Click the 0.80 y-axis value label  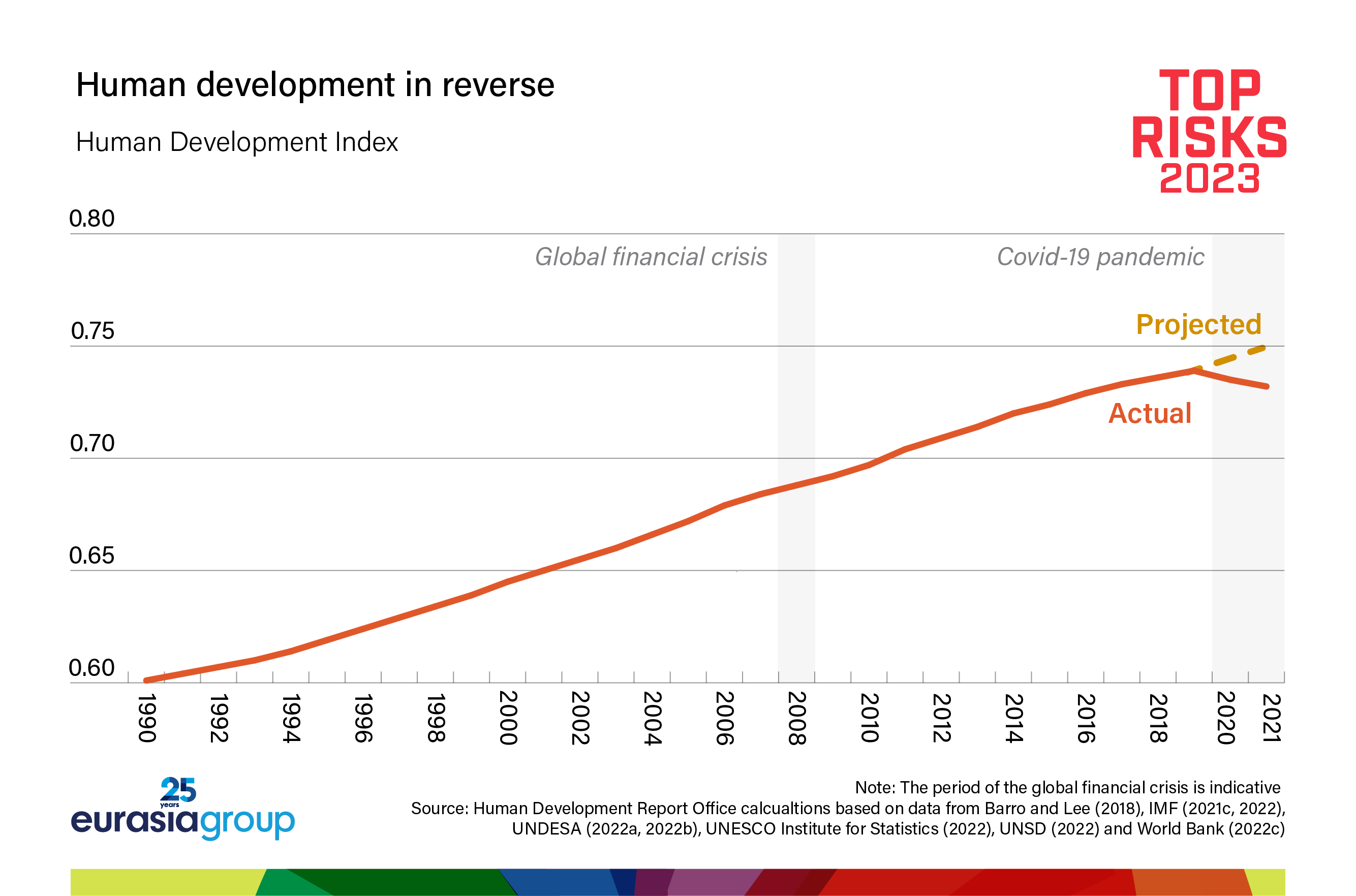91,219
